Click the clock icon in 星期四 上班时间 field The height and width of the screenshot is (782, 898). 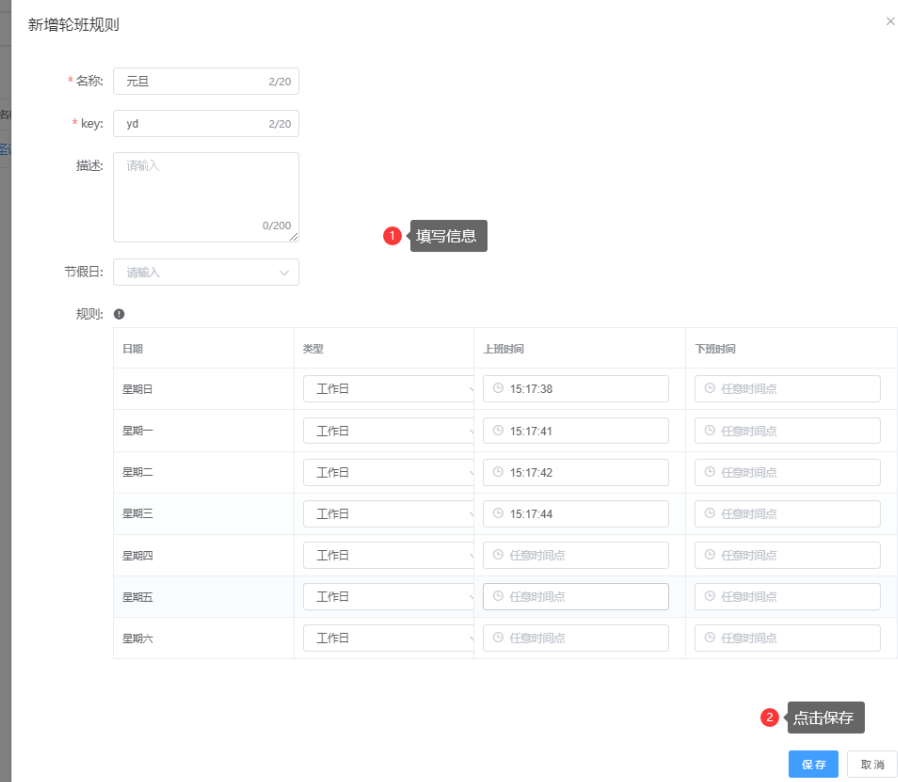click(498, 555)
